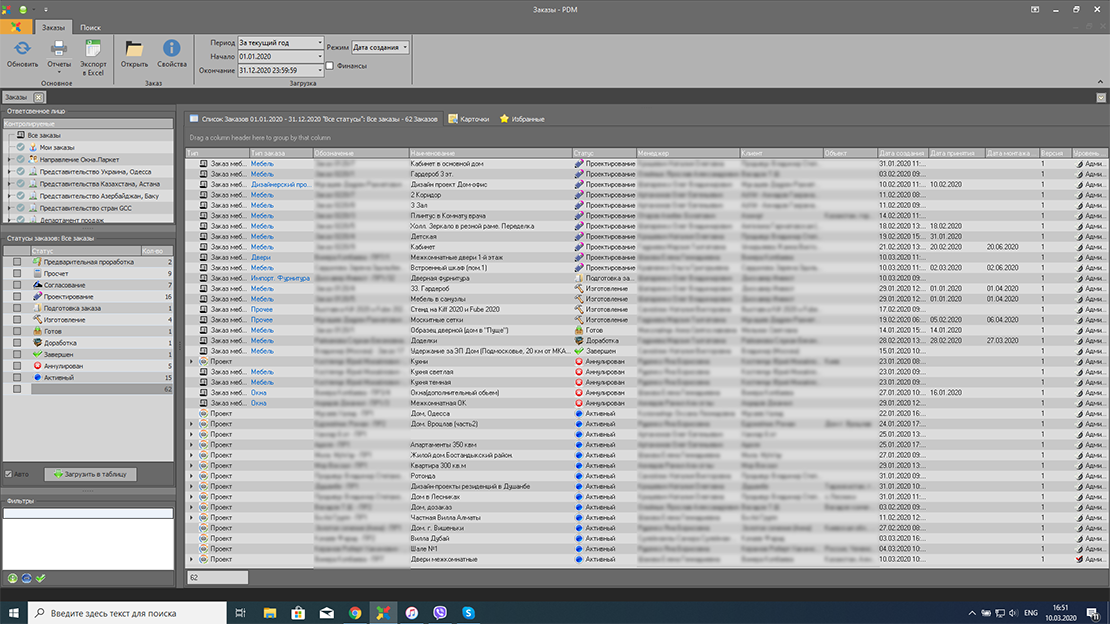
Task: Click the Наименование column header
Action: (490, 153)
